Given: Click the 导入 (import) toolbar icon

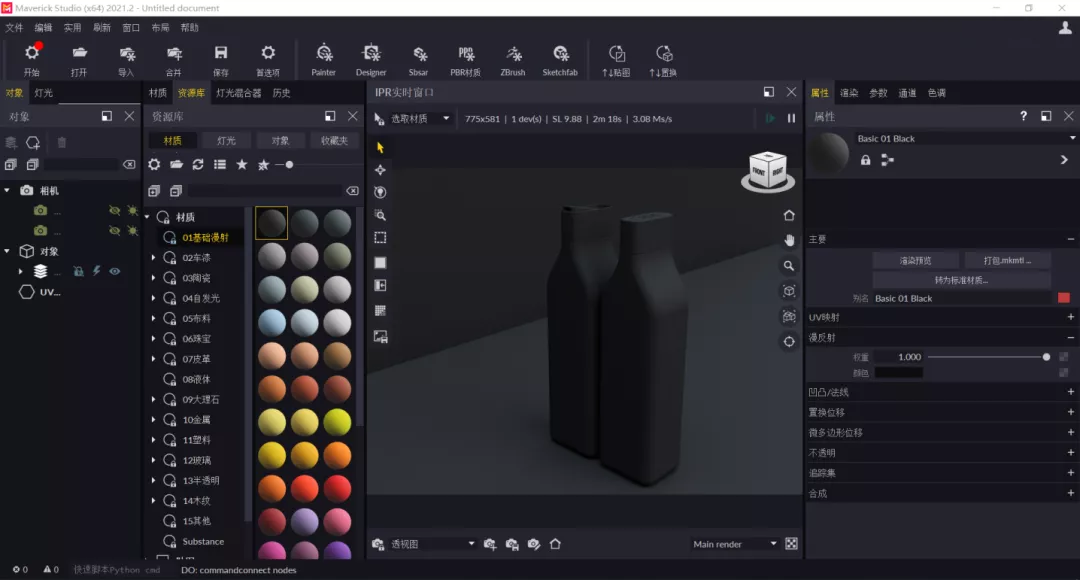Looking at the screenshot, I should coord(126,60).
